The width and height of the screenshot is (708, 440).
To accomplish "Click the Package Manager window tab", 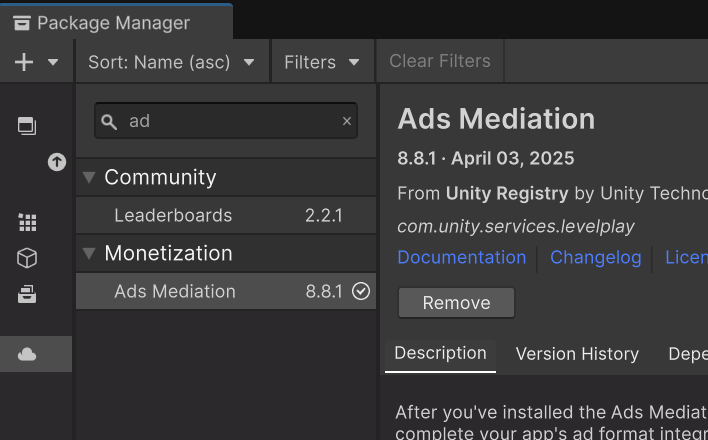I will (116, 22).
